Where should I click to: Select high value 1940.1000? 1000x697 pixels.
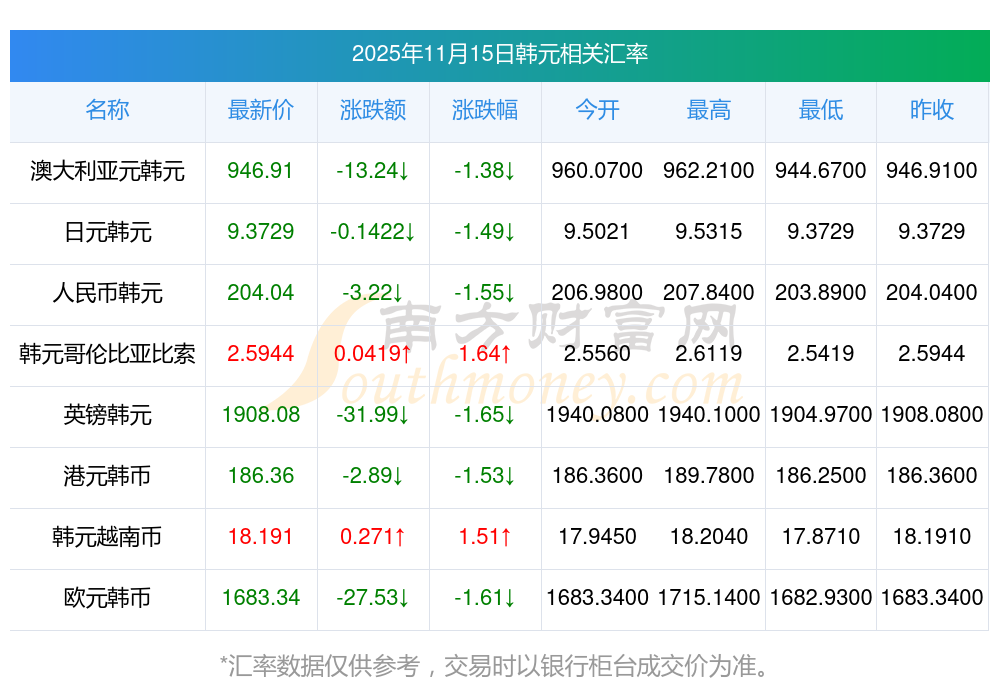[x=709, y=415]
